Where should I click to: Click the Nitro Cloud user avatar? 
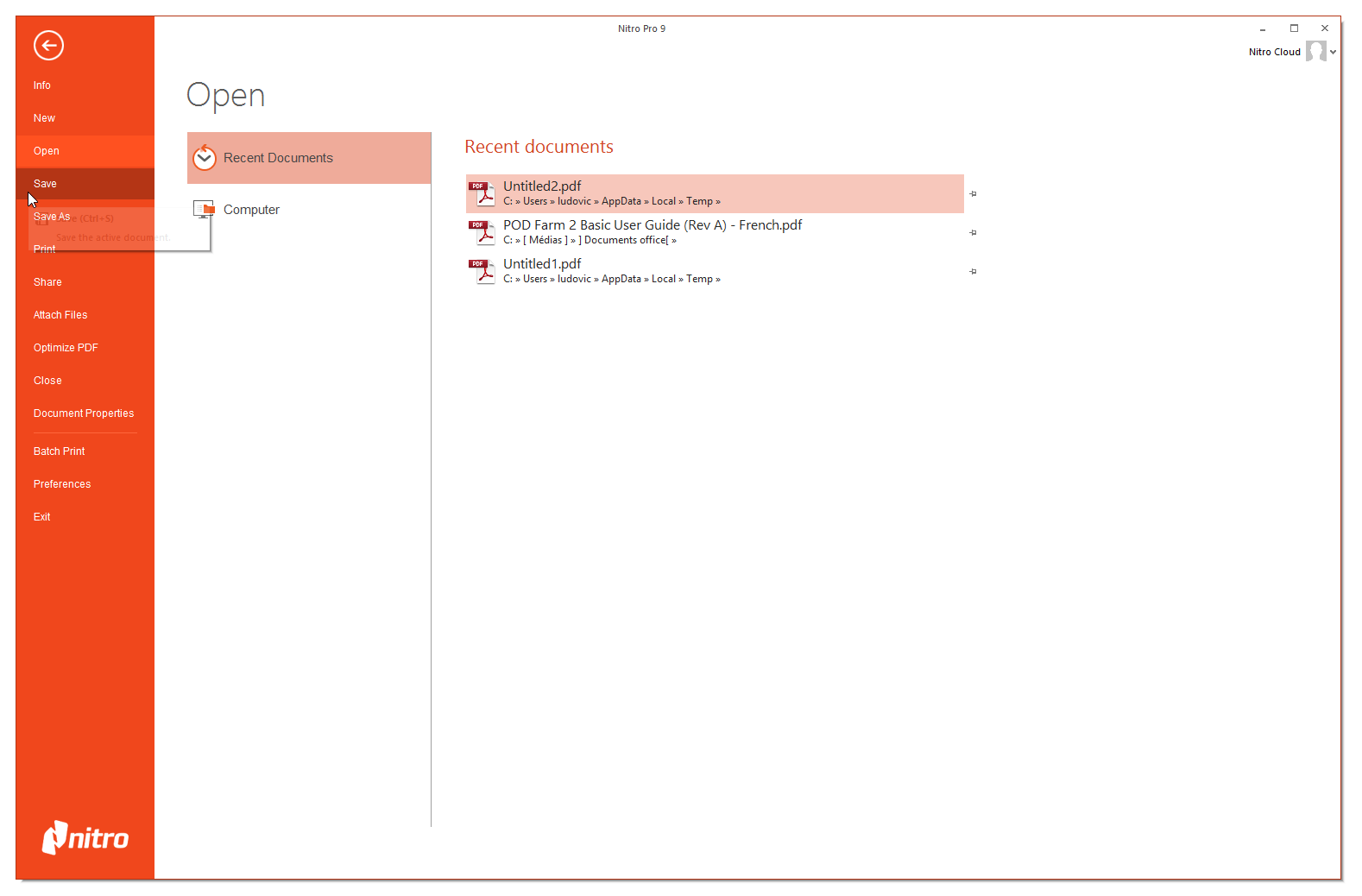pyautogui.click(x=1315, y=52)
